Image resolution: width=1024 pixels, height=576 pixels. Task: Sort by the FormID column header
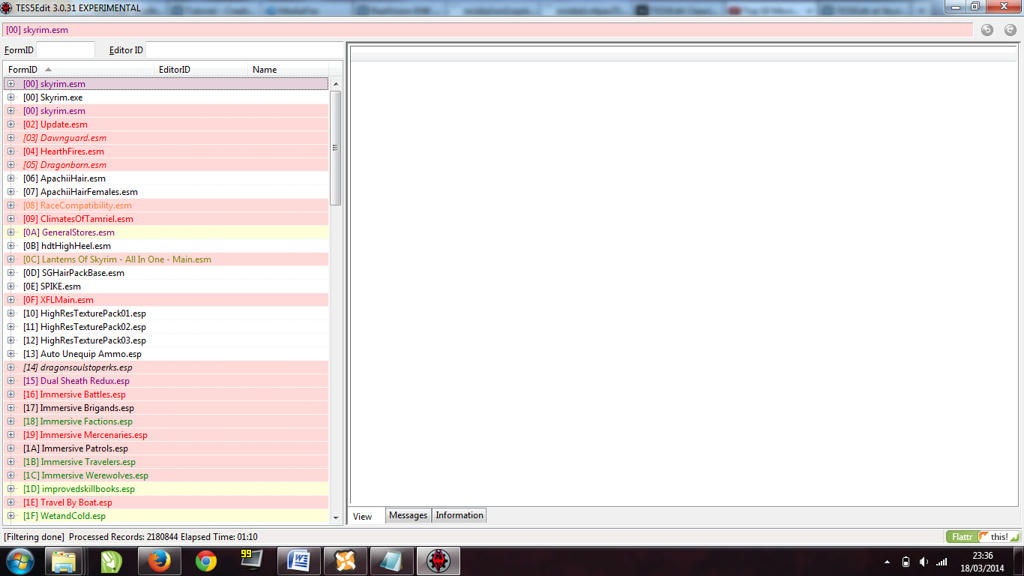click(x=78, y=69)
